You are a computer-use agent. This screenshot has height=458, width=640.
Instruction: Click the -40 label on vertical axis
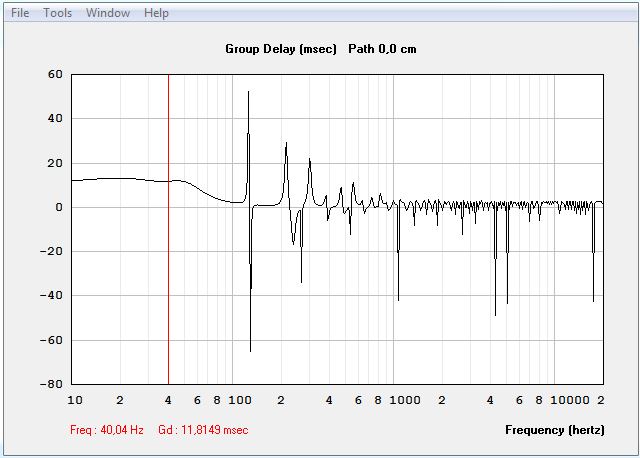(x=51, y=295)
